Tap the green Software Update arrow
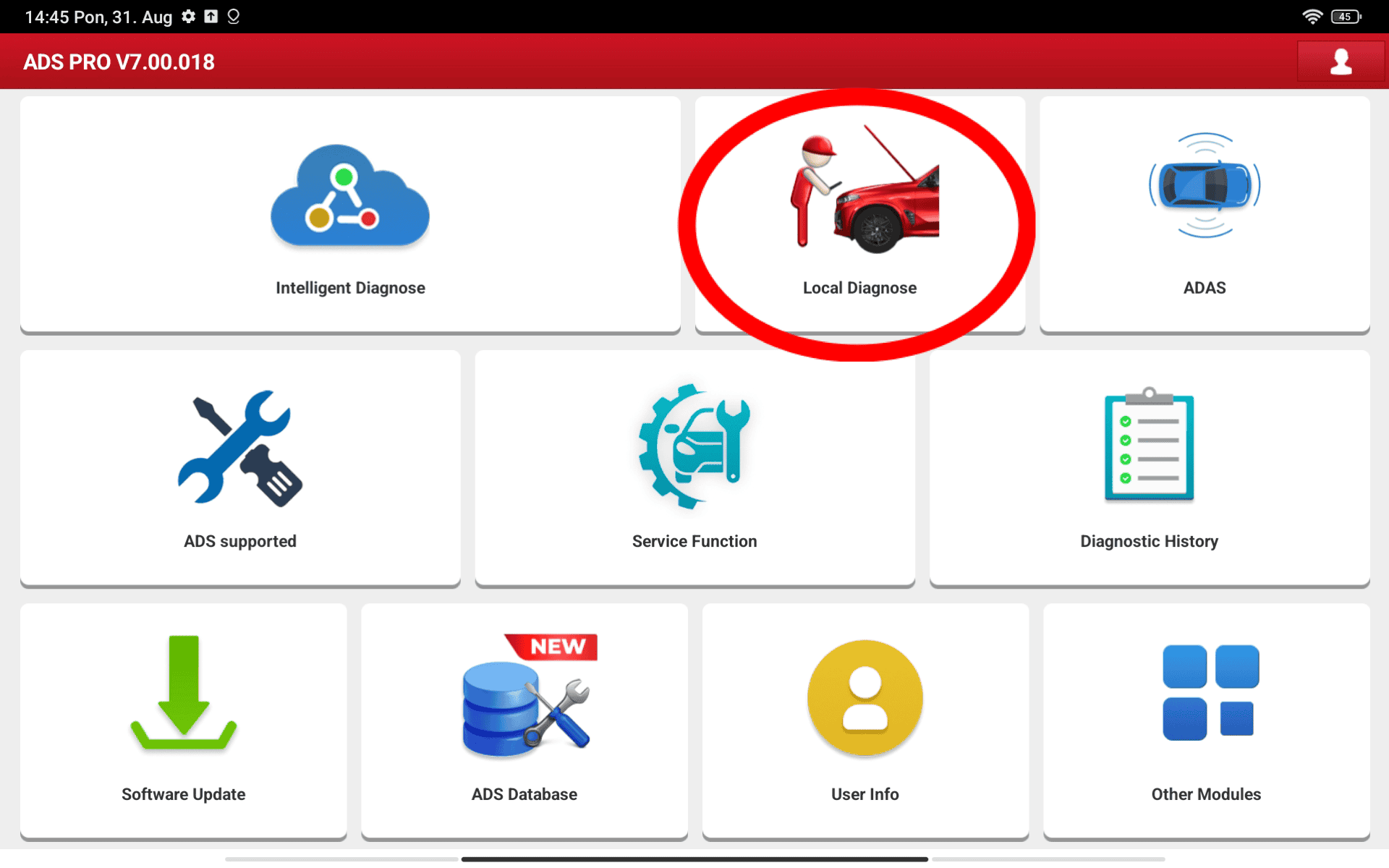 [184, 693]
